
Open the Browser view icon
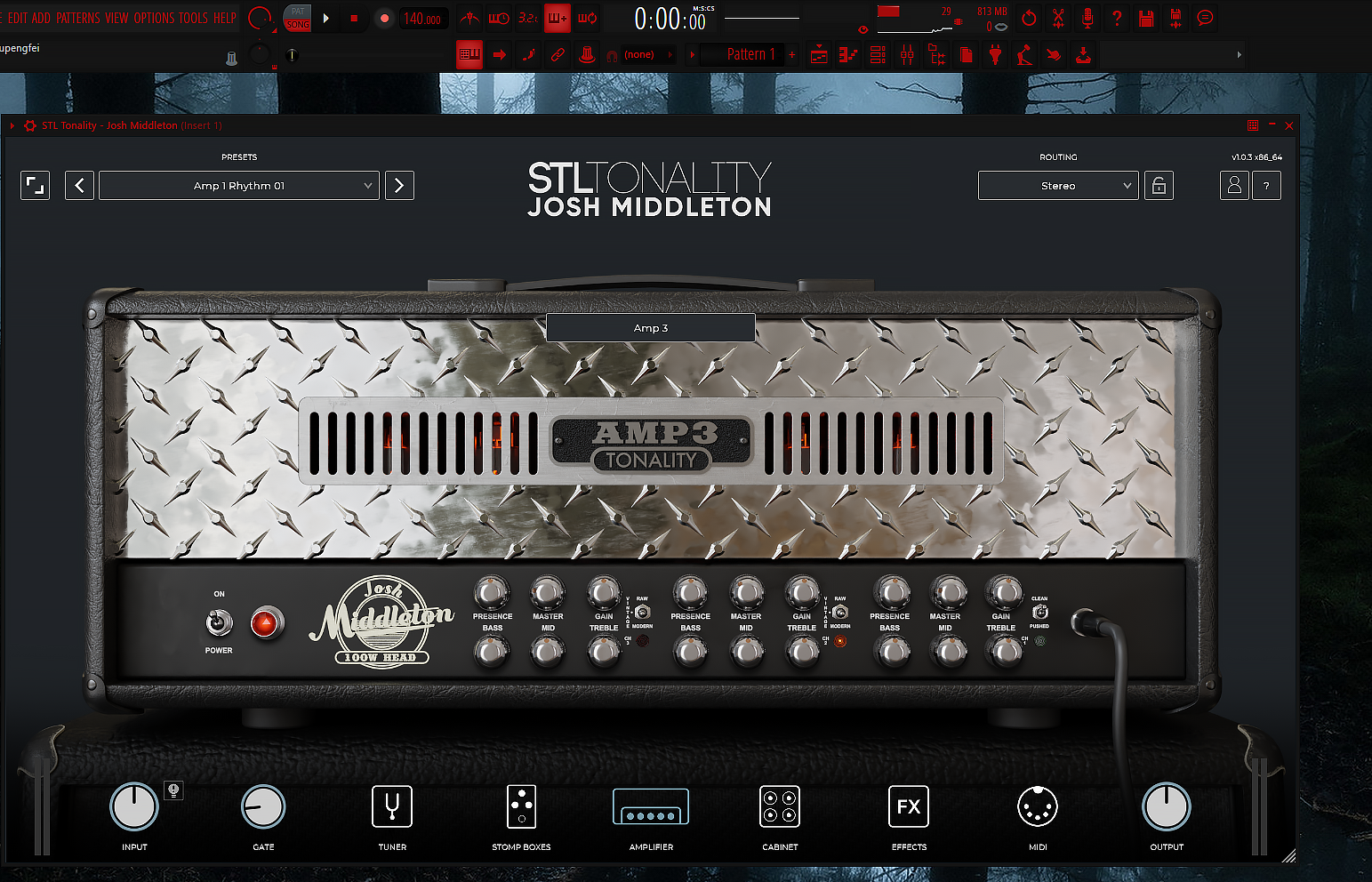(x=936, y=55)
